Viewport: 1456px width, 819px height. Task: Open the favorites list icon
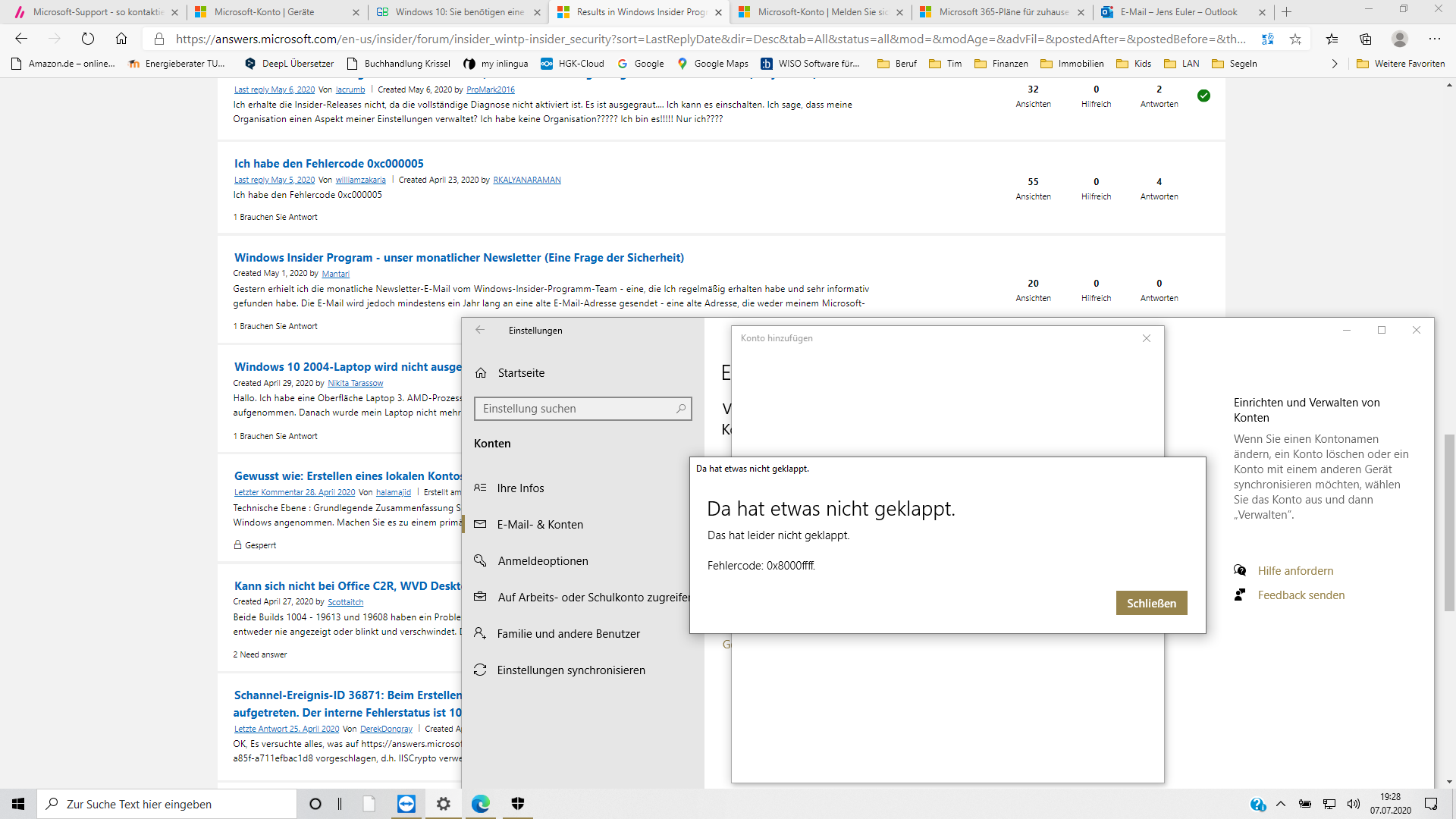[x=1332, y=39]
